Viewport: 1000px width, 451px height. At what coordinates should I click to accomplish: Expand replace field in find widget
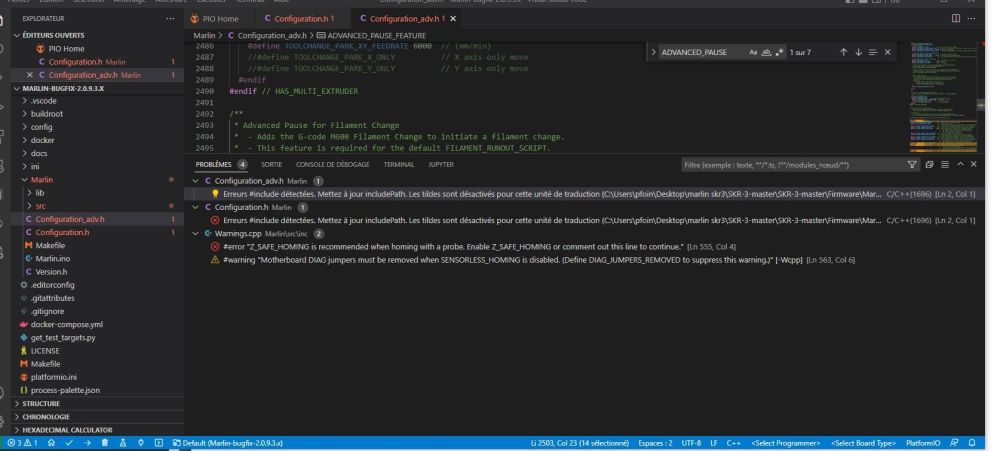click(x=654, y=52)
